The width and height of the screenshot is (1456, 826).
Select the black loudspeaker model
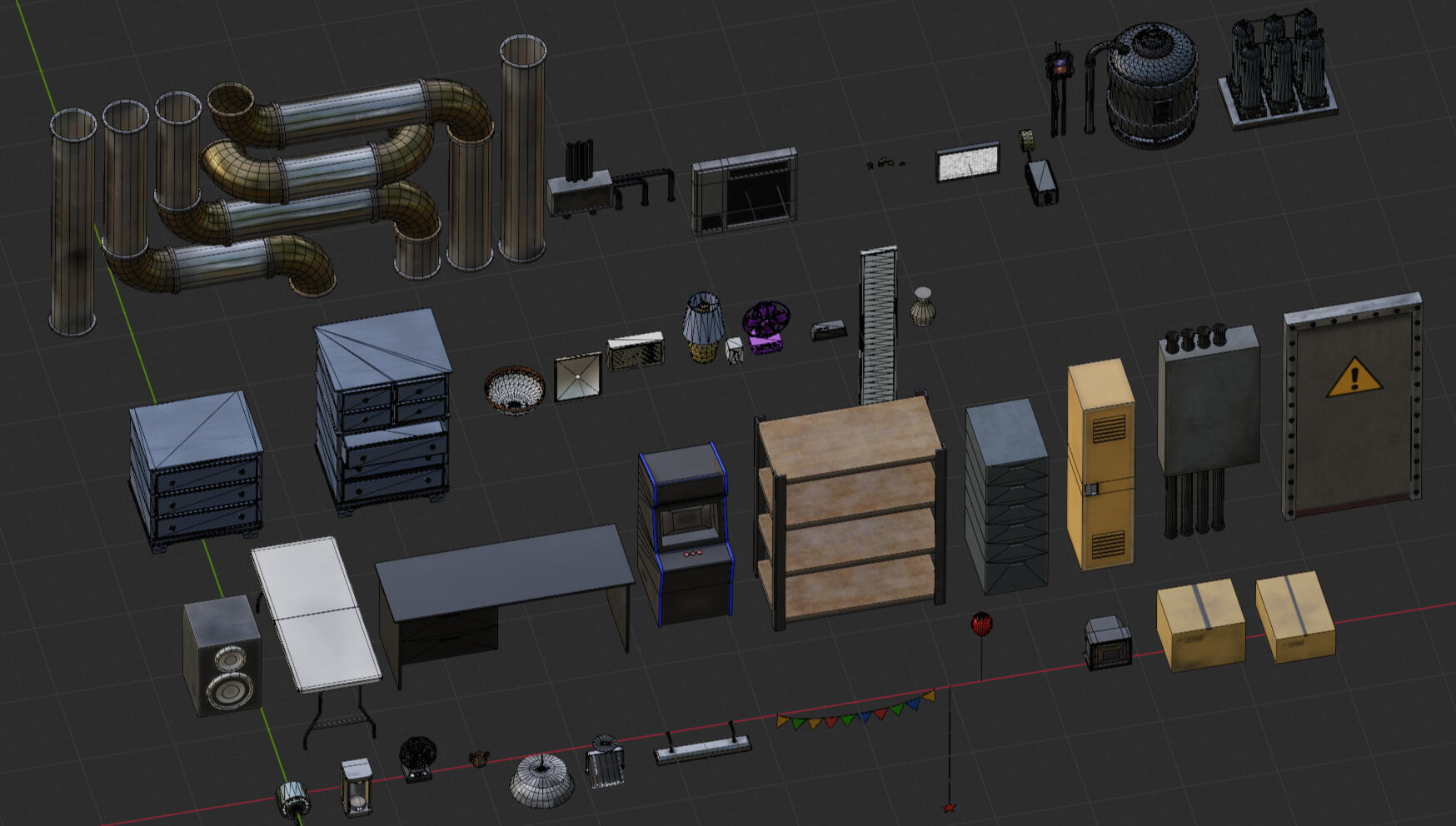(222, 656)
